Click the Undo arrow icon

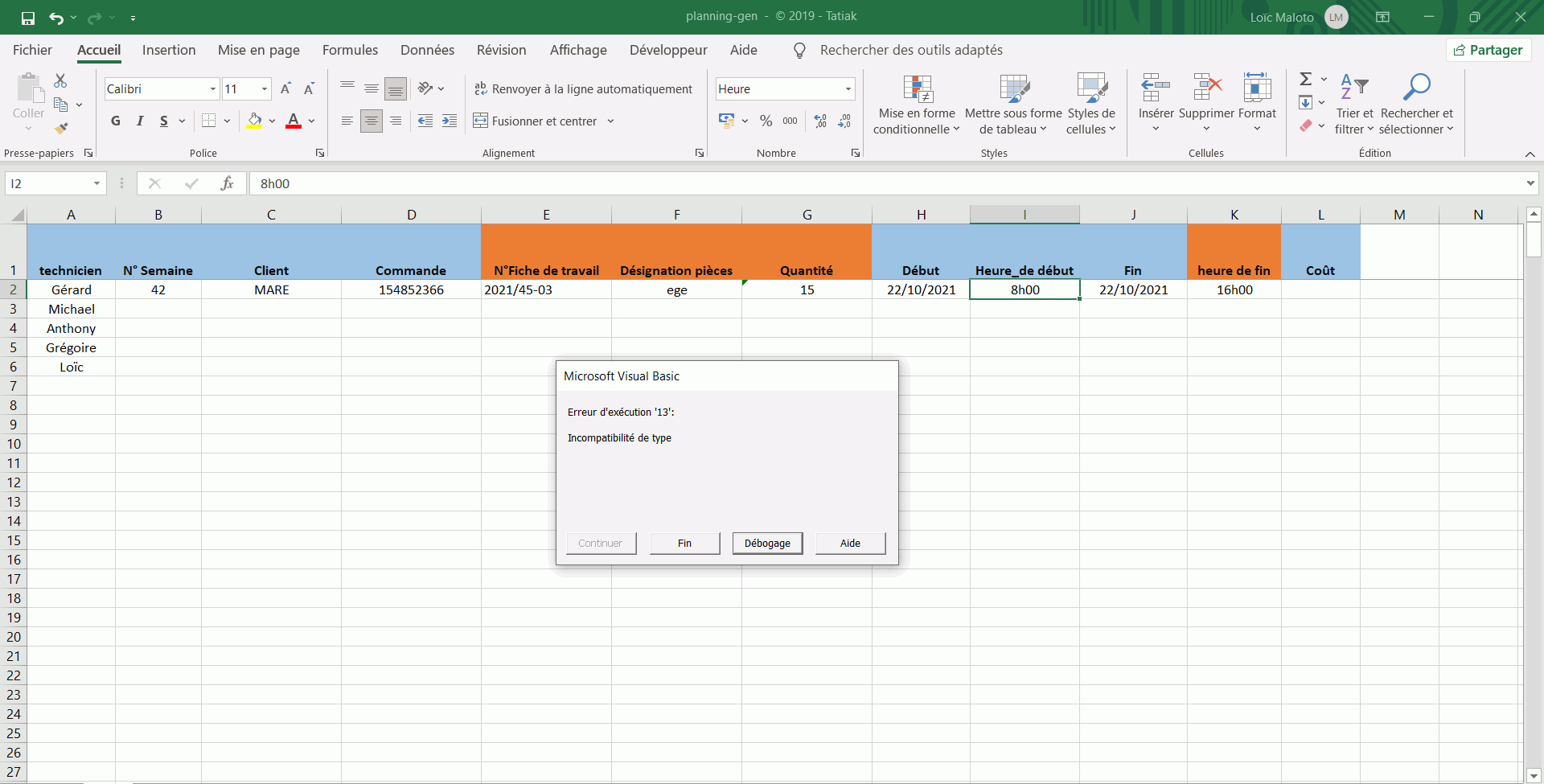click(55, 18)
